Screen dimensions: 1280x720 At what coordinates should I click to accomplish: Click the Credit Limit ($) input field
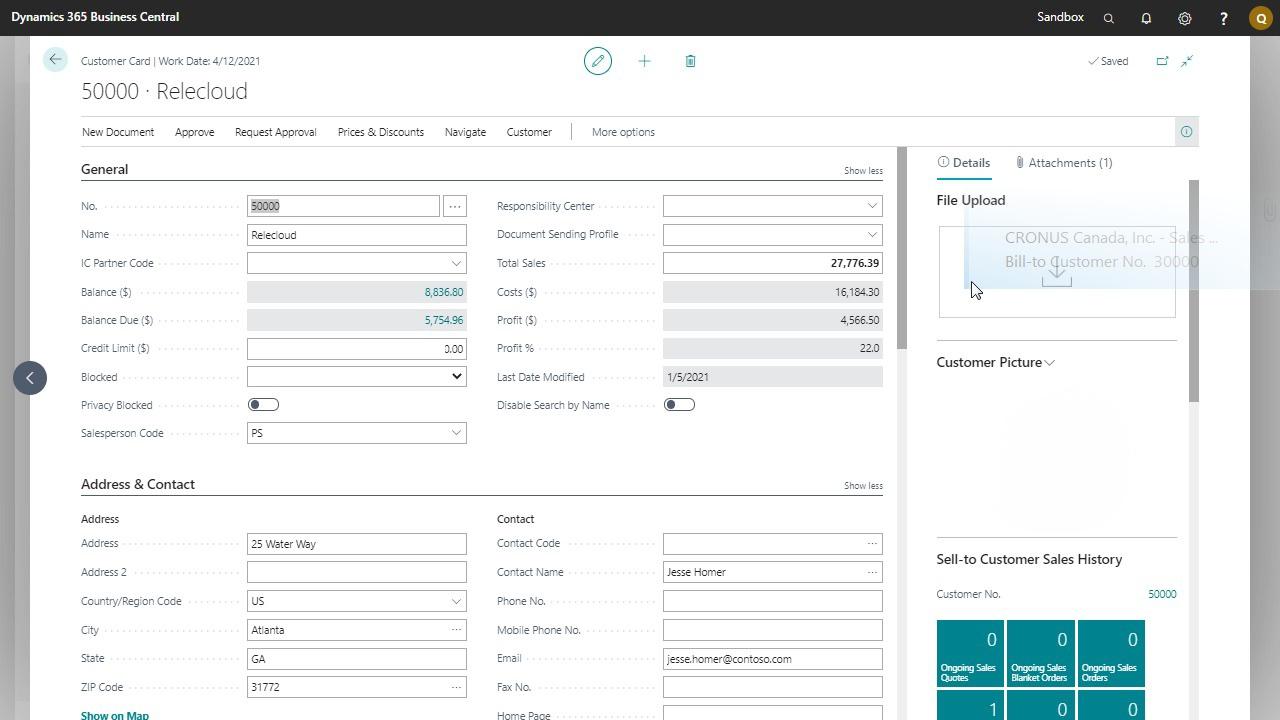tap(356, 349)
